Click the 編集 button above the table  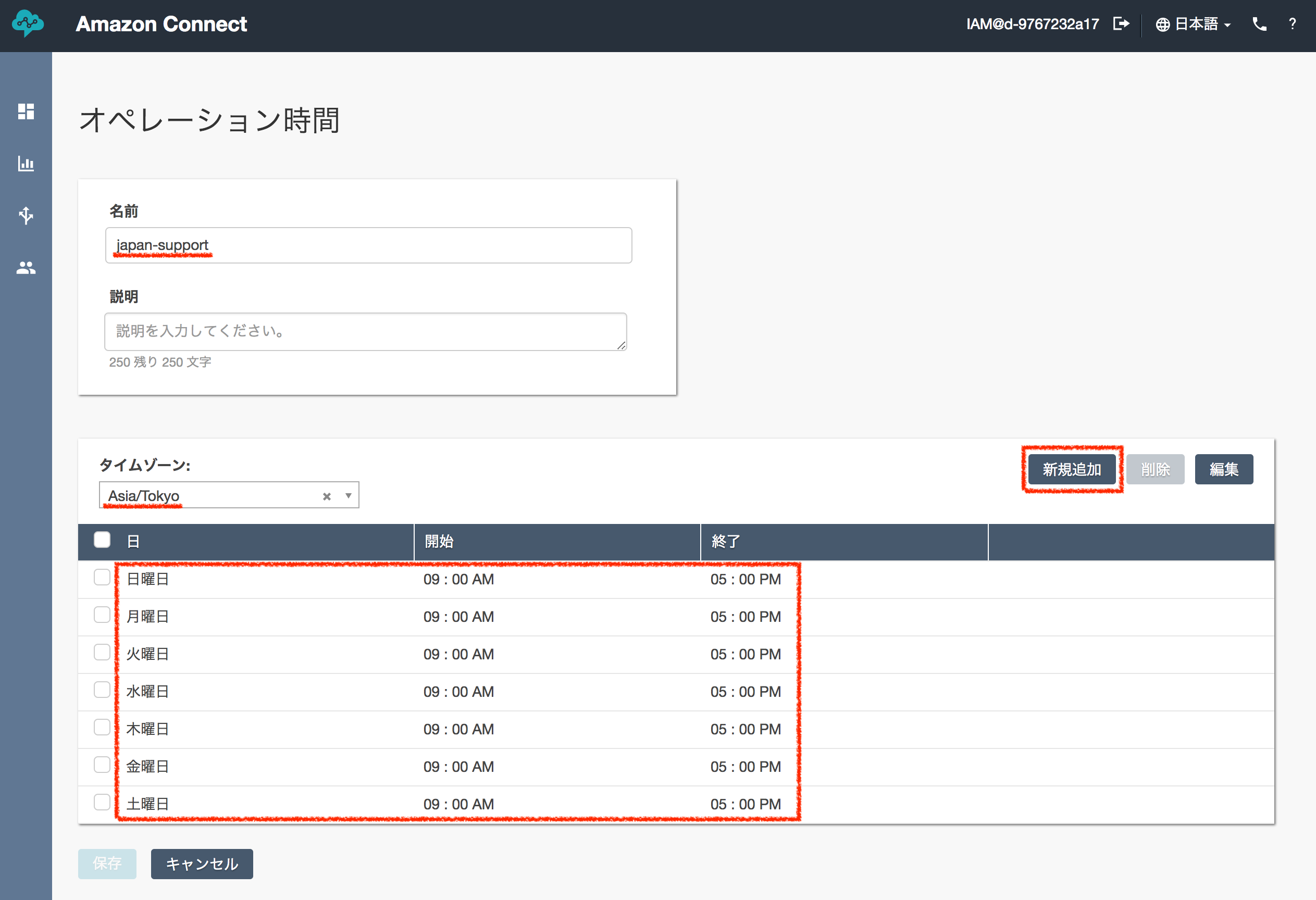tap(1224, 469)
